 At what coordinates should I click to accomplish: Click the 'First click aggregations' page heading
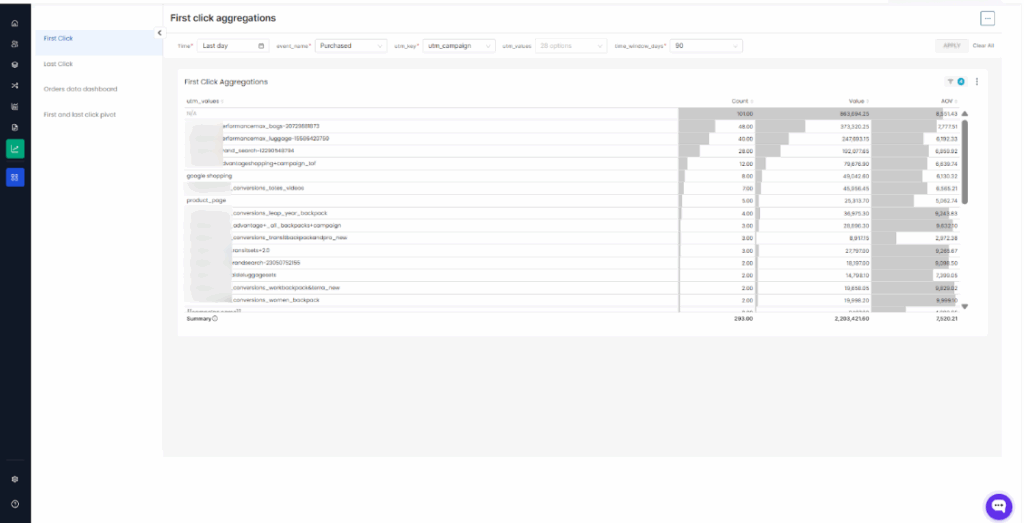[x=223, y=18]
